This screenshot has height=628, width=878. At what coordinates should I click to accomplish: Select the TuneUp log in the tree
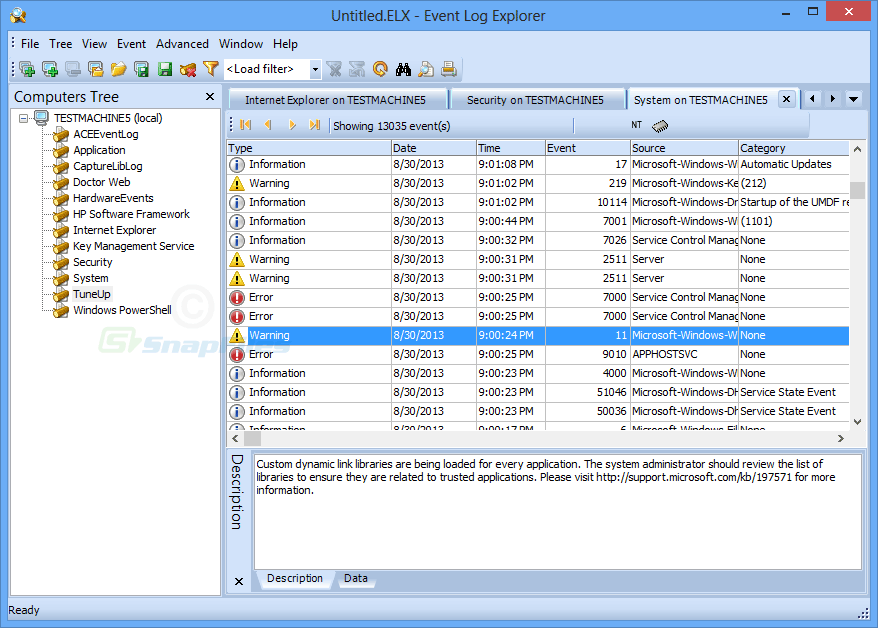(x=91, y=294)
